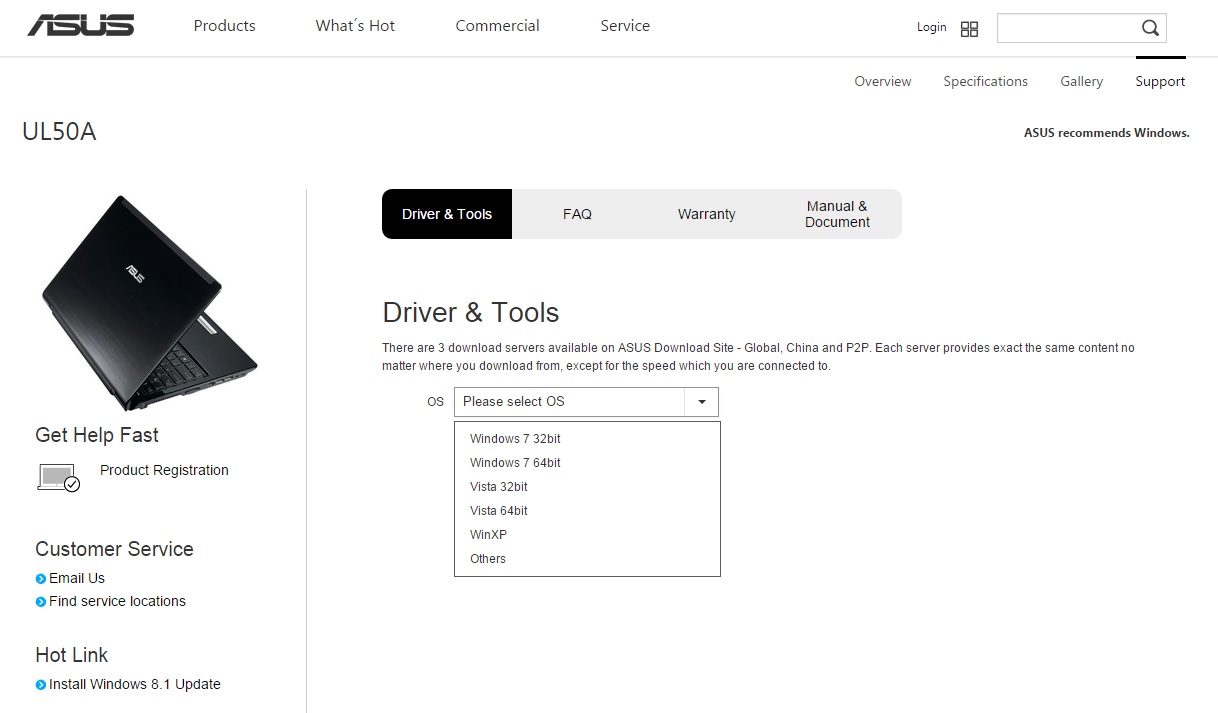Switch to the Gallery tab
The width and height of the screenshot is (1218, 713).
tap(1082, 82)
